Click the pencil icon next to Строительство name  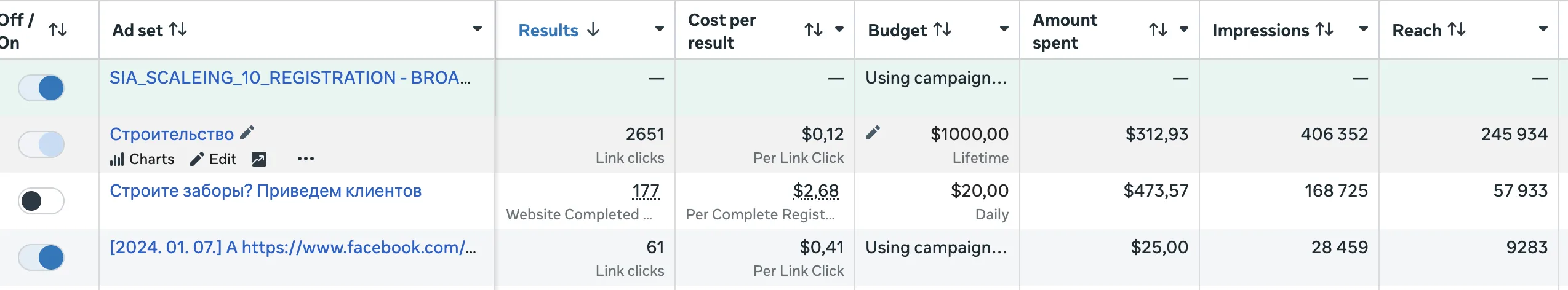247,133
